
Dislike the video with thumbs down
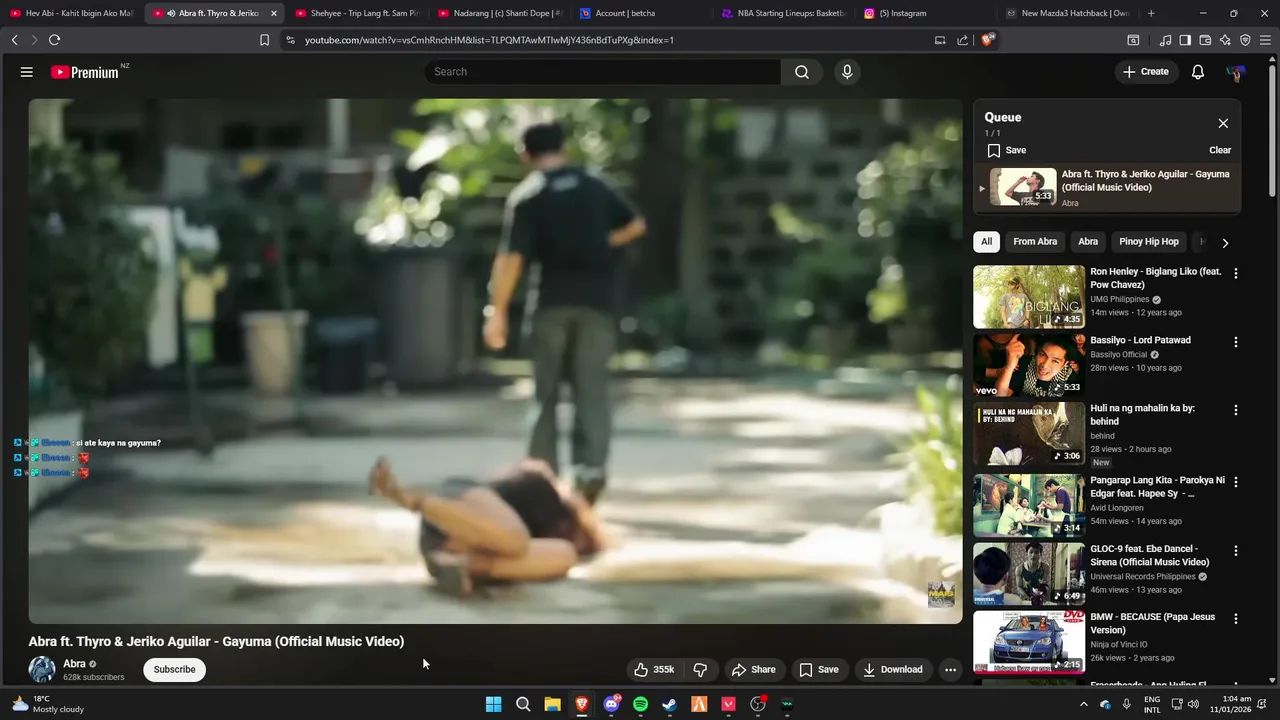(x=700, y=670)
